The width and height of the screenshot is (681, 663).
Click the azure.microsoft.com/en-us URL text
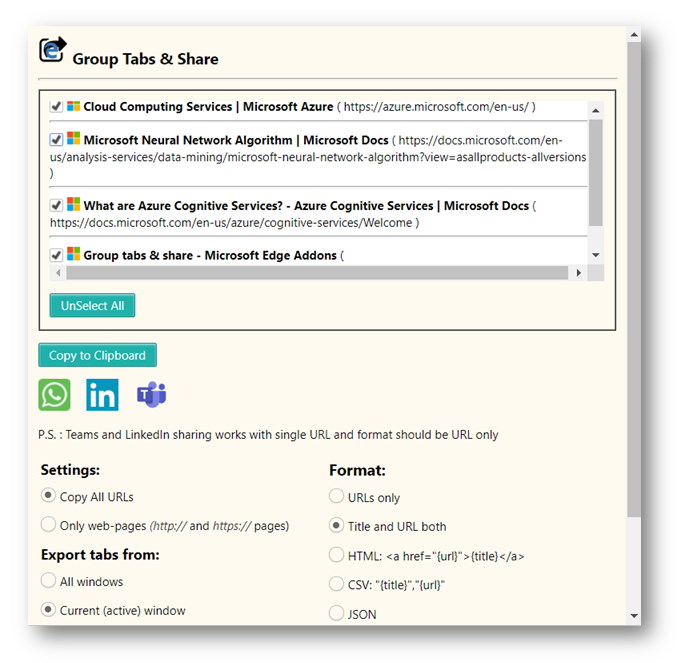point(436,106)
